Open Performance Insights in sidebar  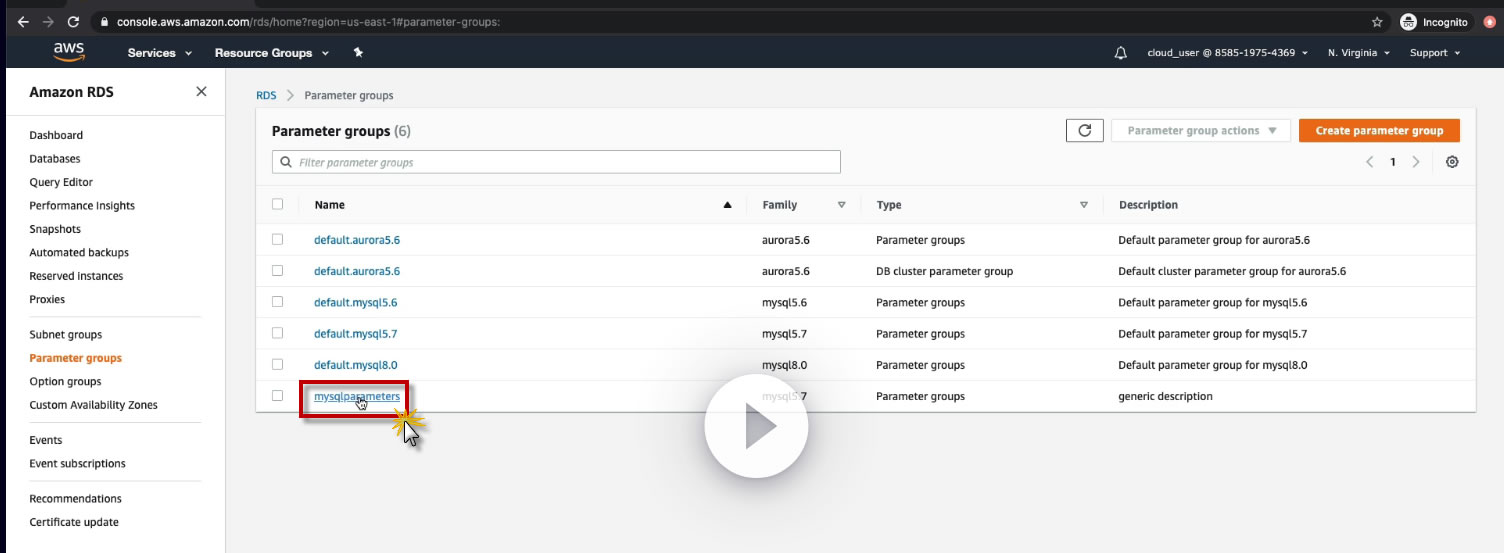(x=82, y=205)
